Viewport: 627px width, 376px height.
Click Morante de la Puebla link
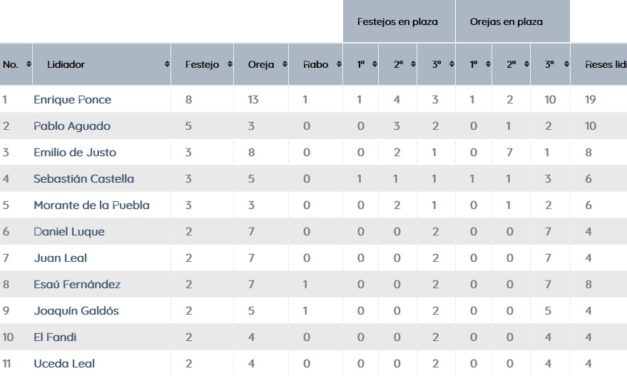tap(92, 205)
